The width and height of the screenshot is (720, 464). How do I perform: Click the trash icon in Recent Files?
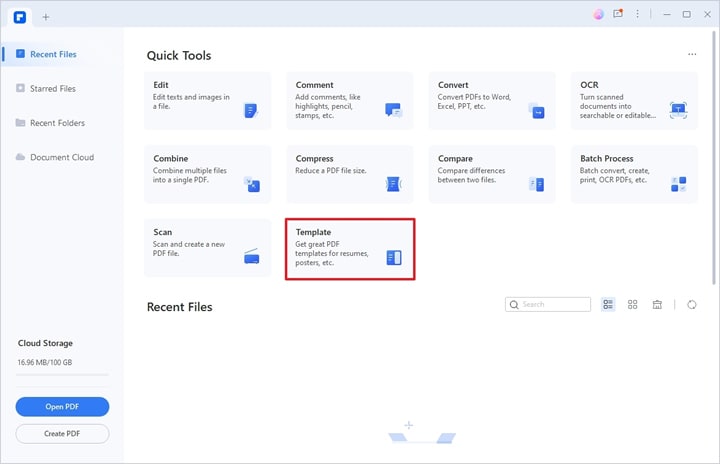(x=657, y=305)
